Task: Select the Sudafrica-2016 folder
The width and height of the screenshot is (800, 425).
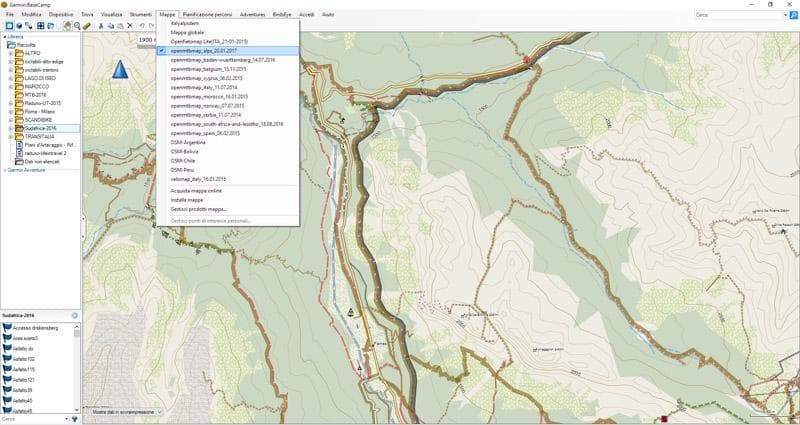Action: [40, 128]
